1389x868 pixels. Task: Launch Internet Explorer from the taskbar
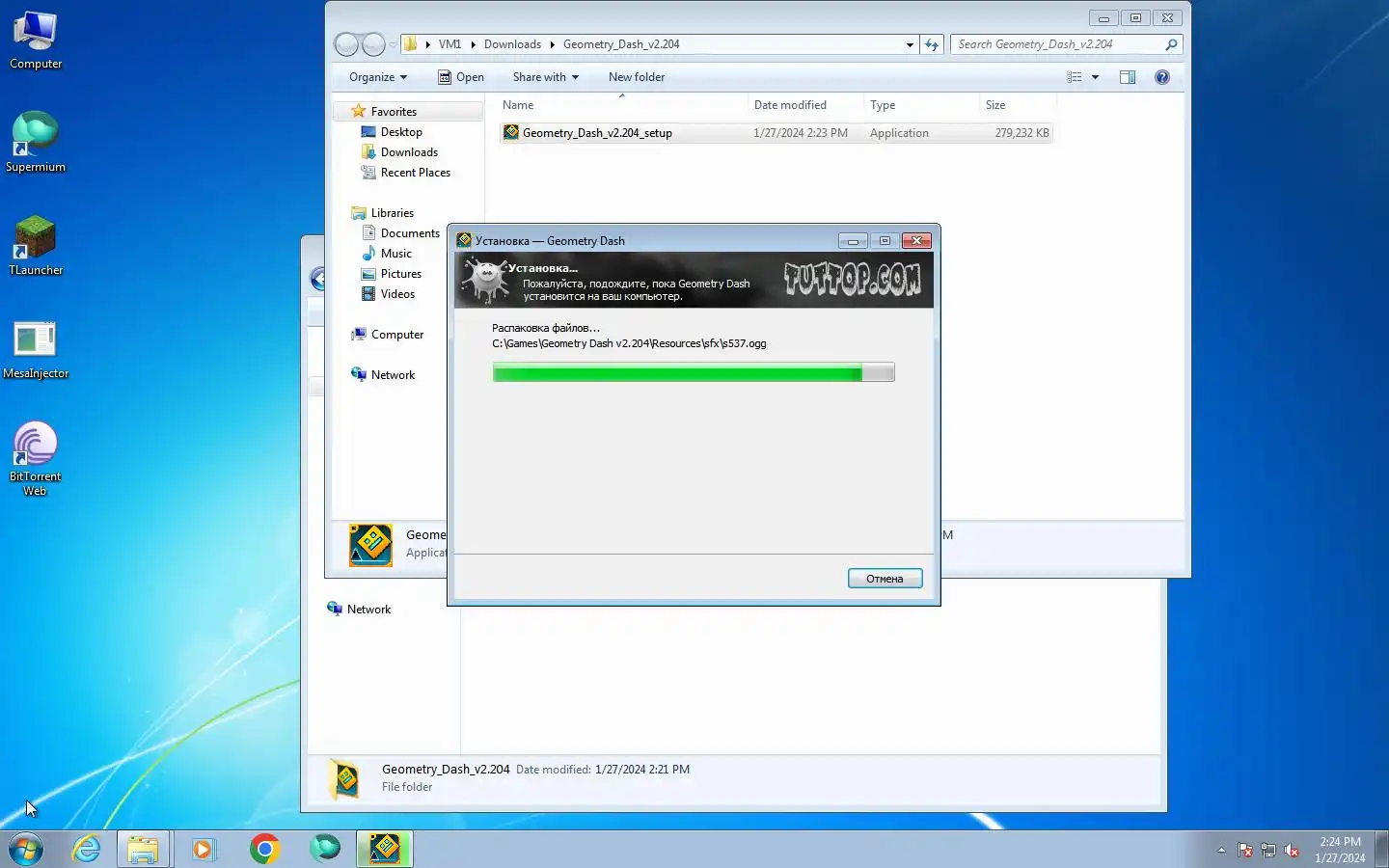pos(86,849)
